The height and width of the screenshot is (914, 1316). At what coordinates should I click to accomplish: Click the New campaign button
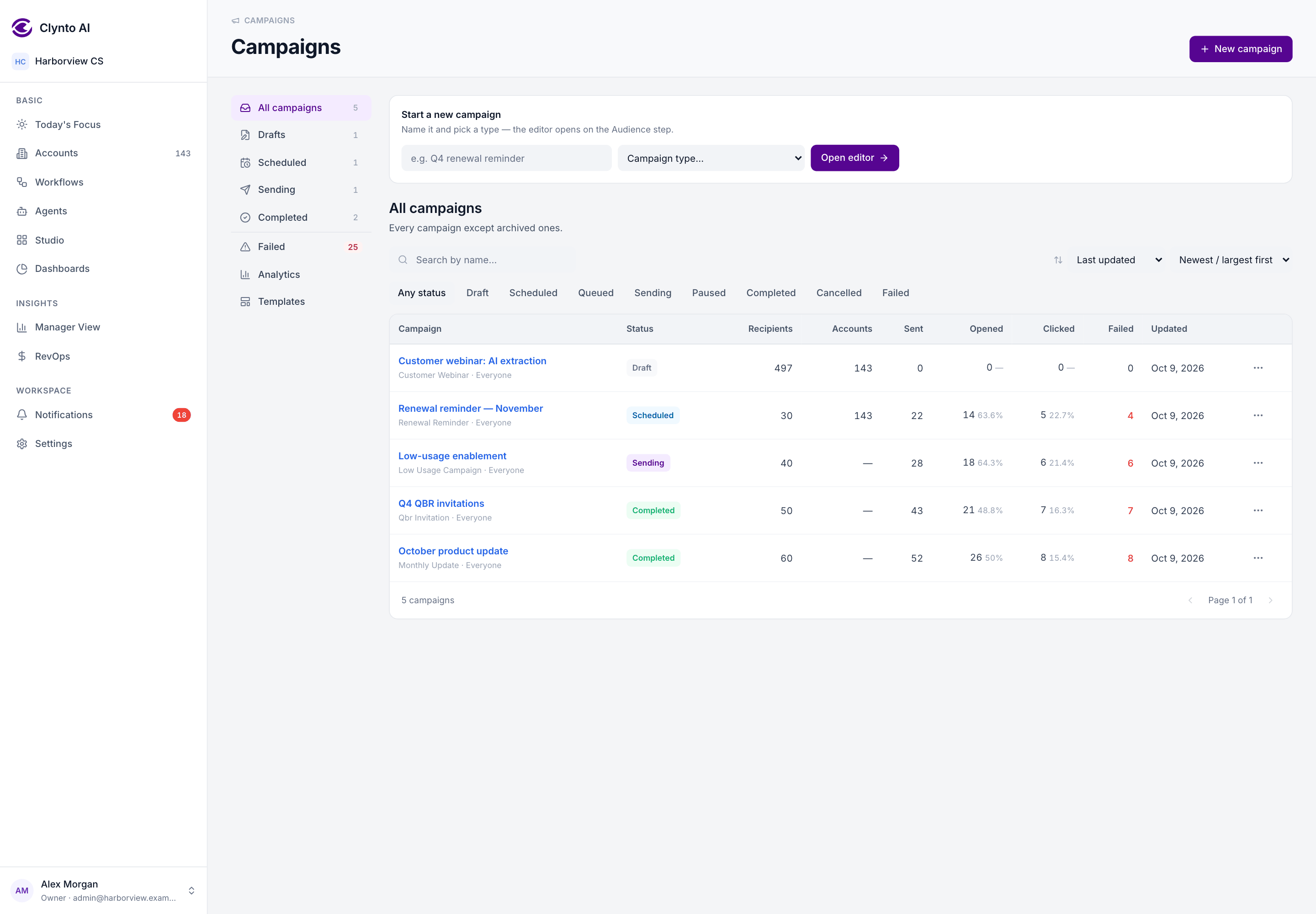click(x=1241, y=49)
